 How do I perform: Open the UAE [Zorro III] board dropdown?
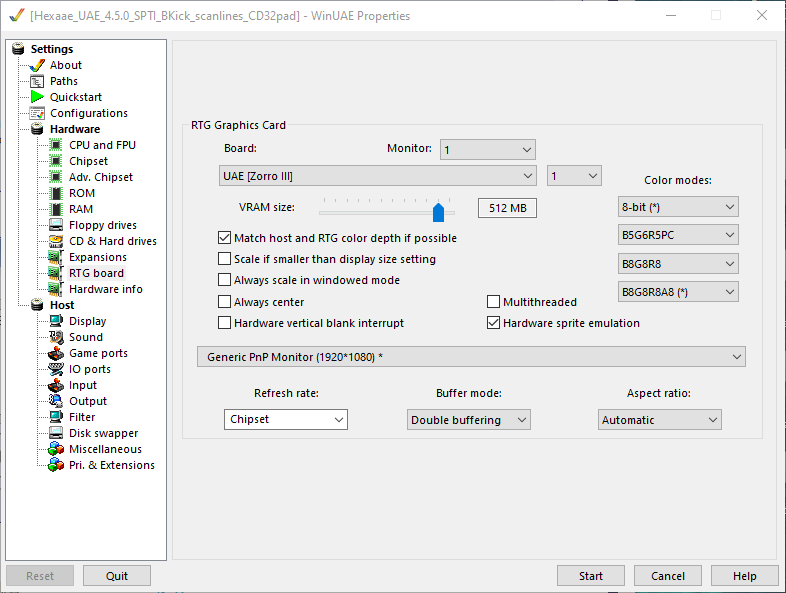coord(377,176)
